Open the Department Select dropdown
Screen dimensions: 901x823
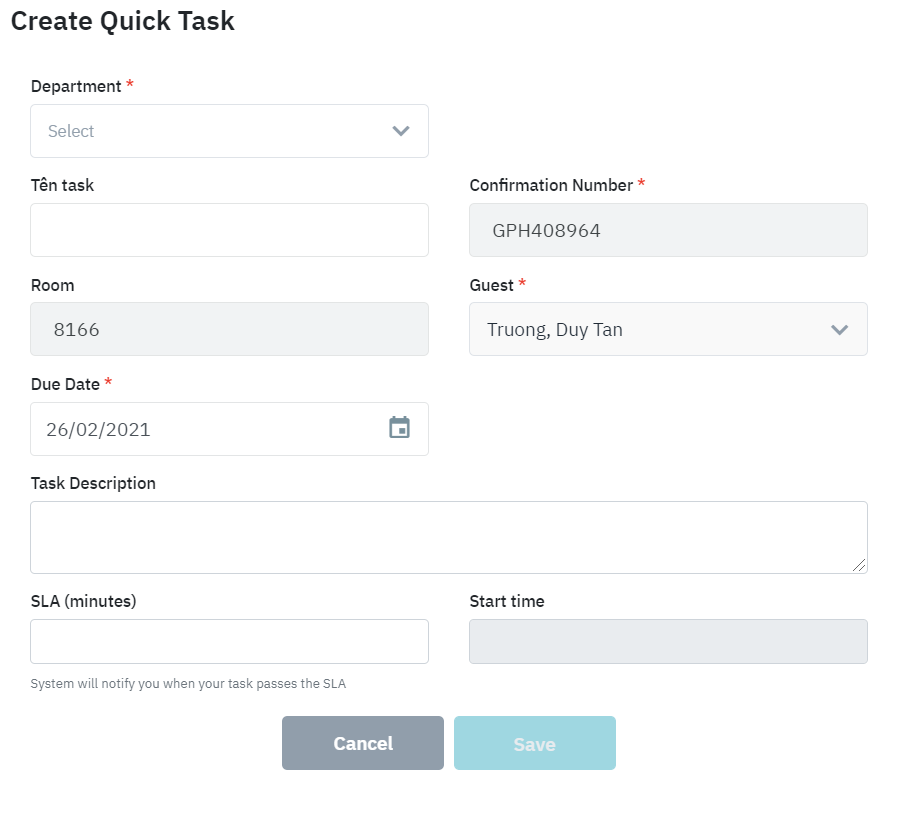coord(229,131)
